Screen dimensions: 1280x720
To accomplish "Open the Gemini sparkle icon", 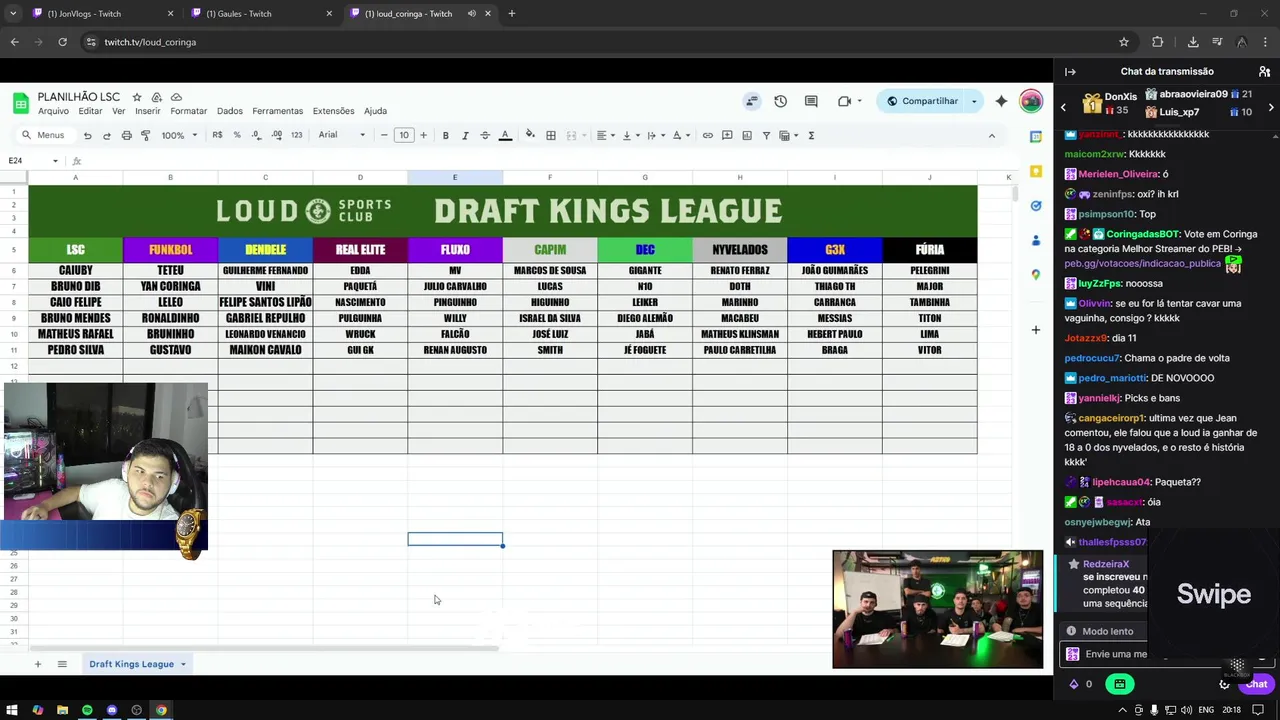I will [x=1001, y=101].
